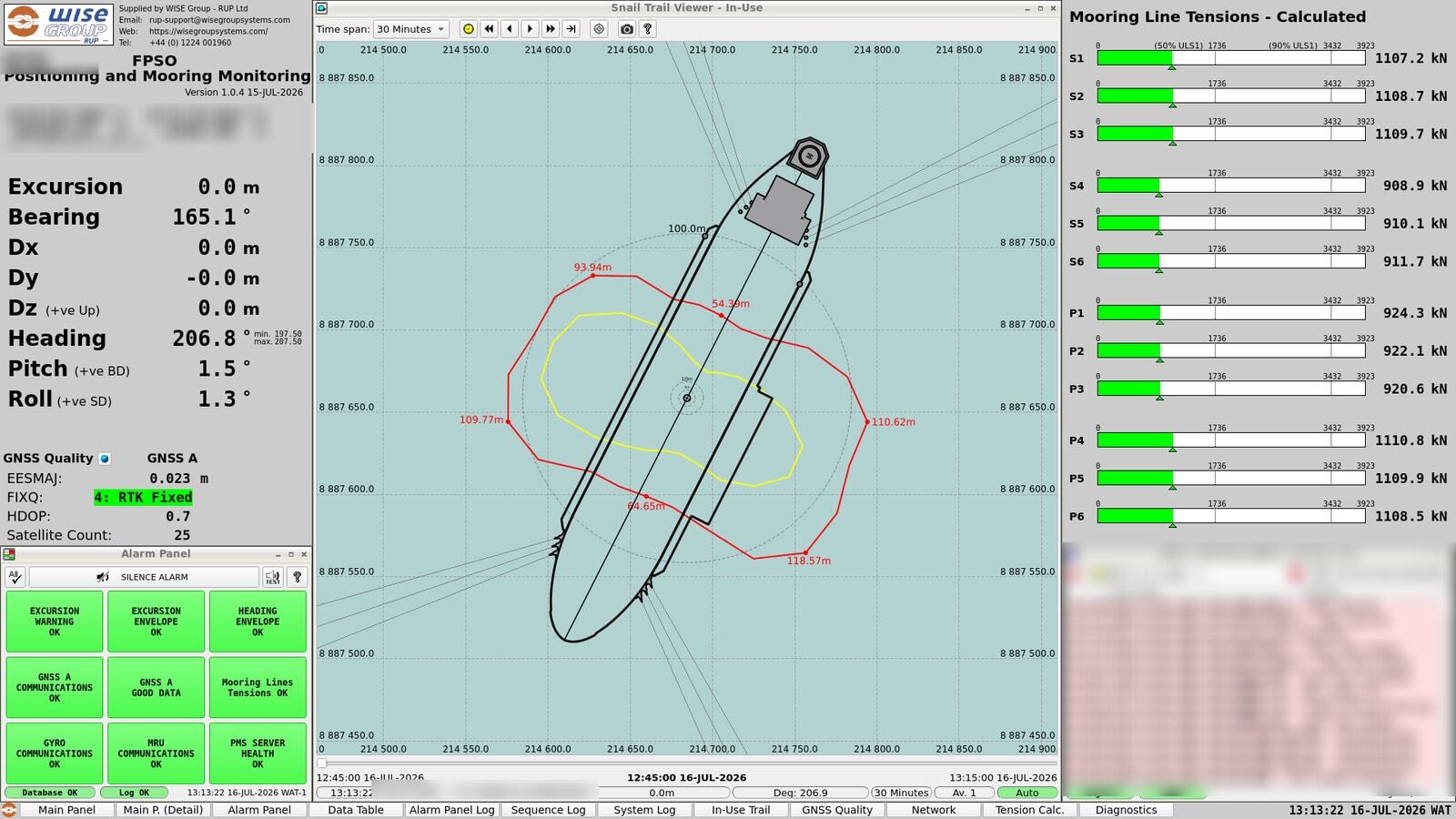Switch to Main Panel tab
The width and height of the screenshot is (1456, 819).
tap(66, 810)
